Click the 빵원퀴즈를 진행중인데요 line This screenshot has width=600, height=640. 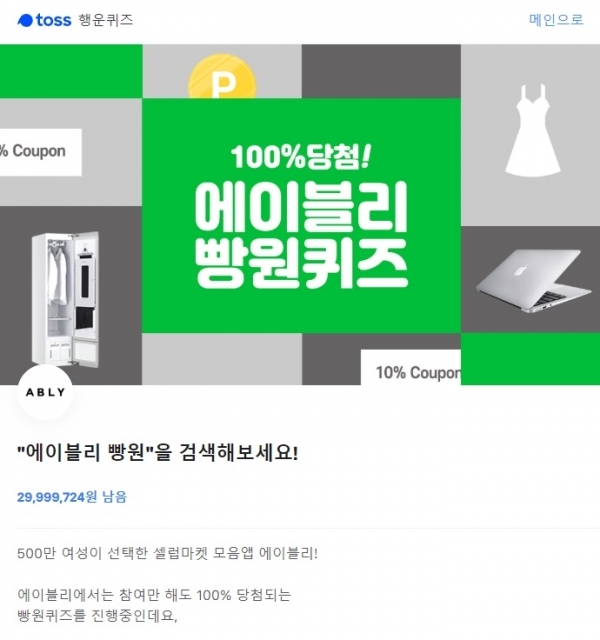point(97,615)
